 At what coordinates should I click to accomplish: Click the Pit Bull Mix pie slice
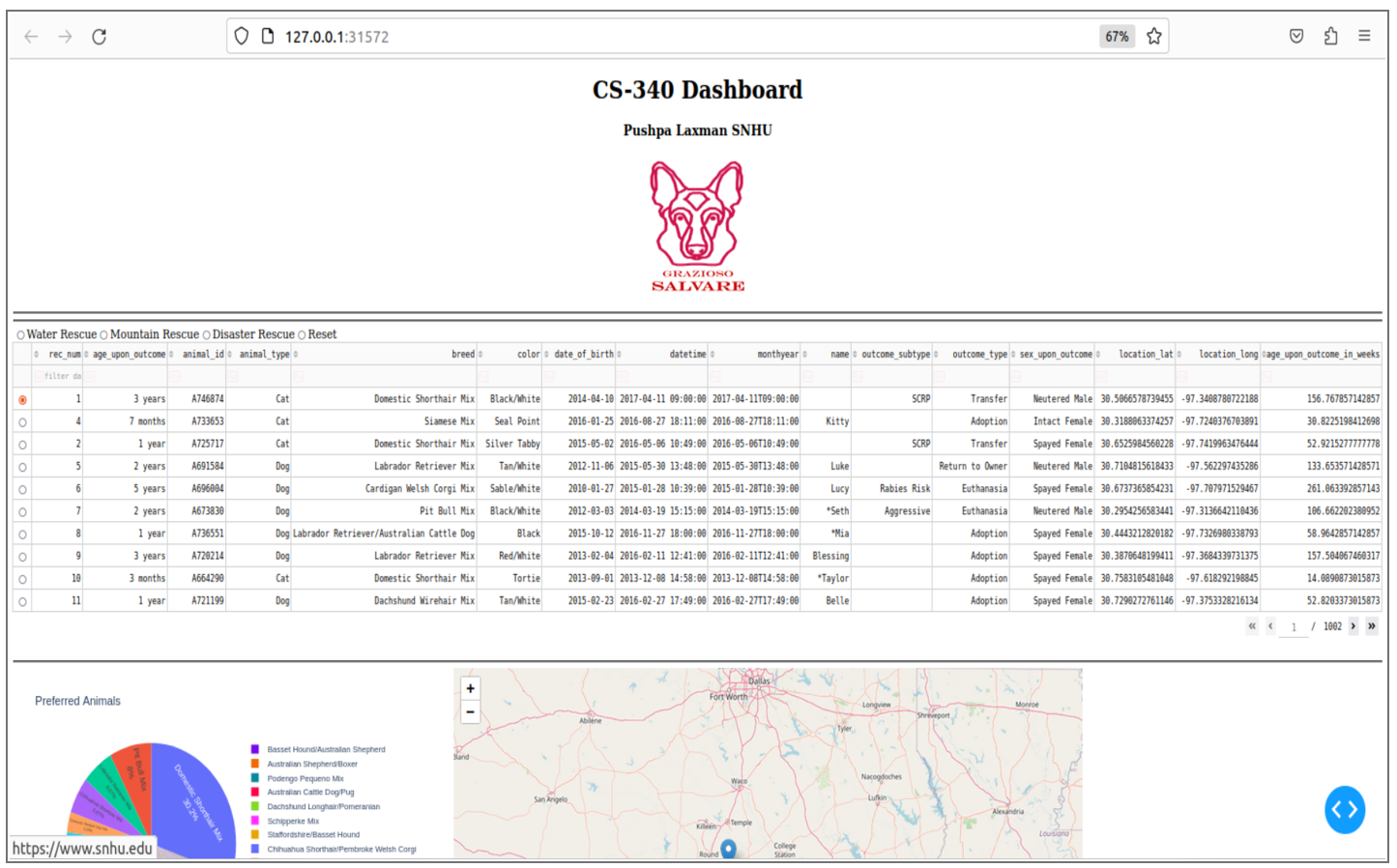(x=135, y=777)
